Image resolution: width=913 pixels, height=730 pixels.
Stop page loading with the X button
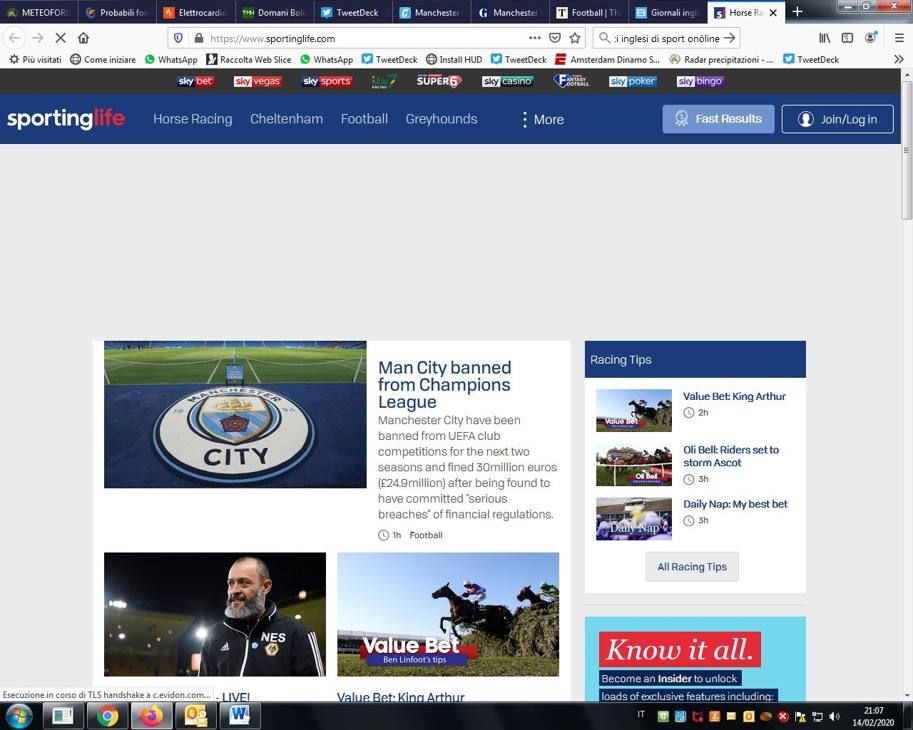60,38
